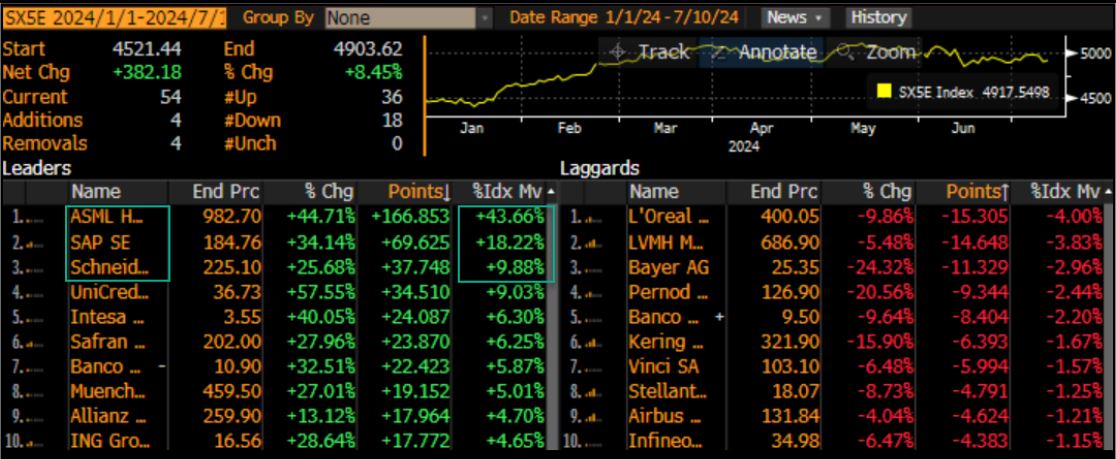
Task: Edit the SX5E security input field
Action: [x=115, y=18]
